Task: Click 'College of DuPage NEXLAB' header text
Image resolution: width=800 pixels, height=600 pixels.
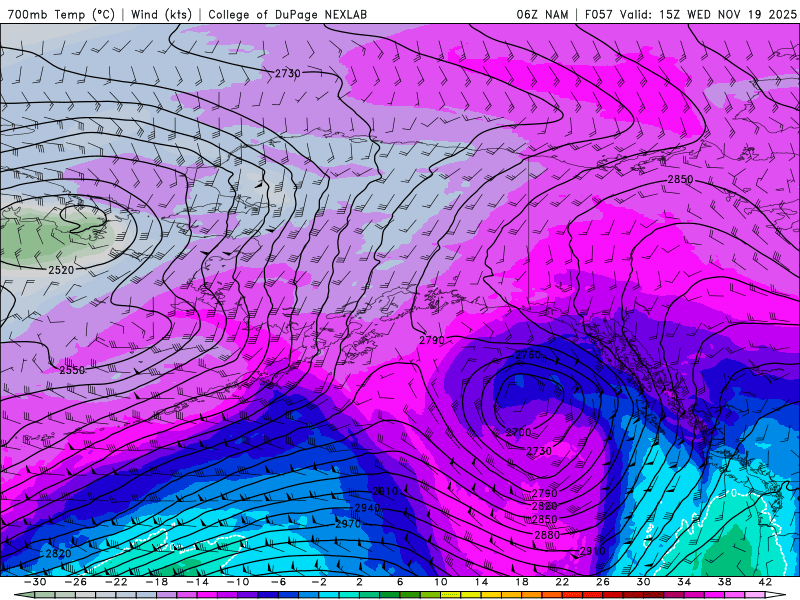Action: click(287, 14)
